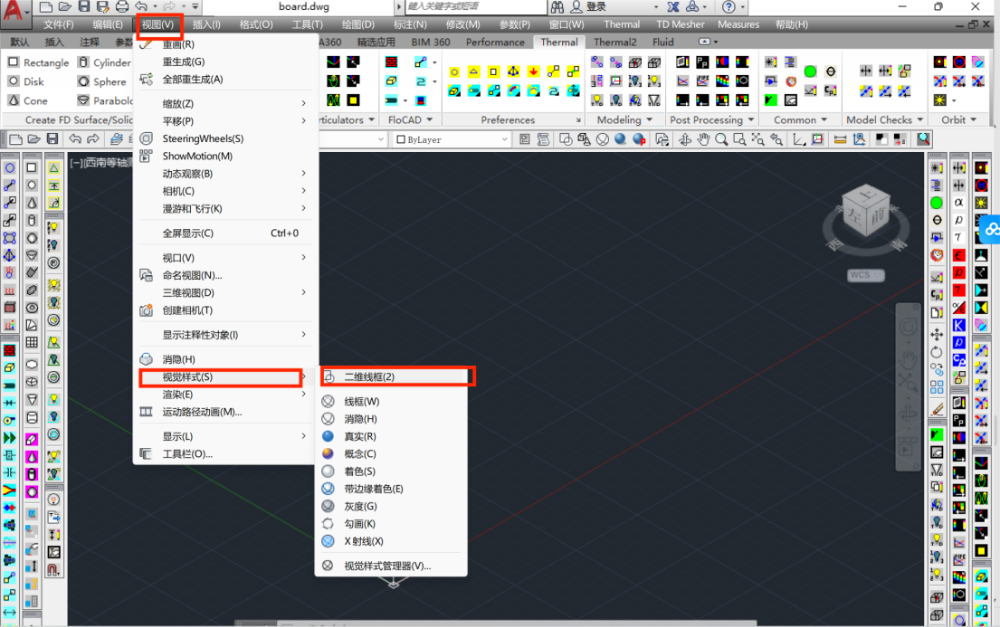Click the Zoom Window tool in toolbar
Screen dimensions: 1000x627
(740, 139)
